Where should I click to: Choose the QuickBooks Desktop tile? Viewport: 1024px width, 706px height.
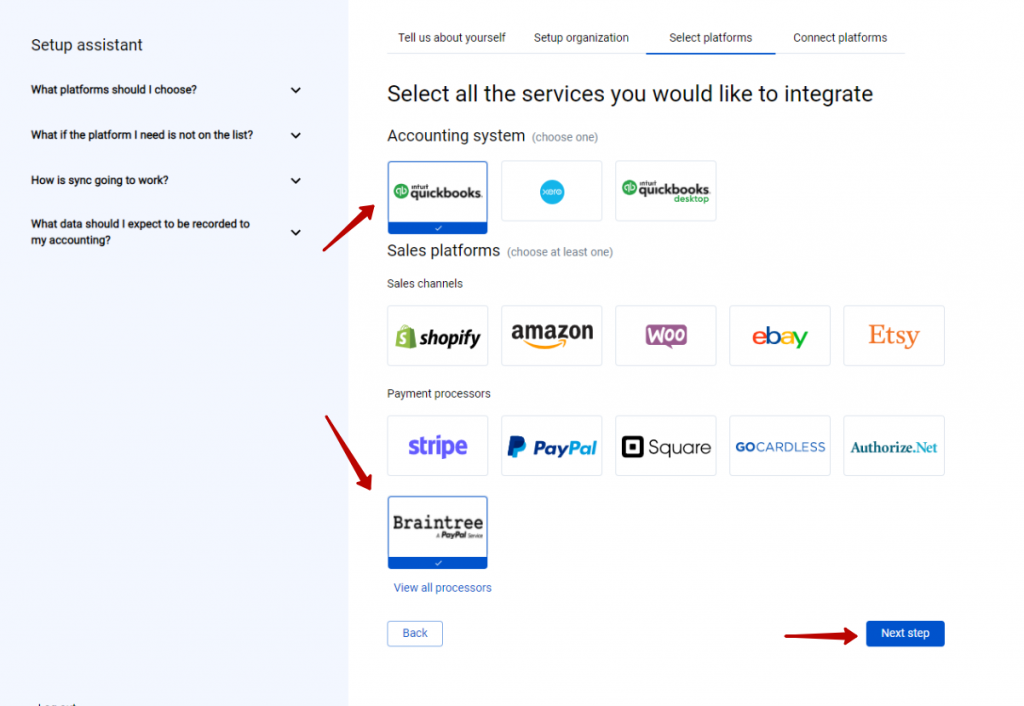[x=665, y=191]
